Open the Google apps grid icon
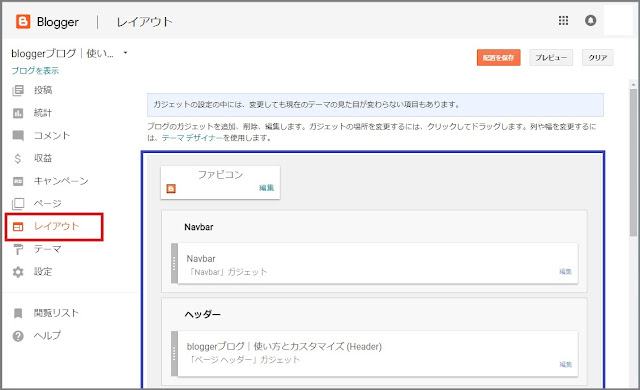 pyautogui.click(x=563, y=20)
